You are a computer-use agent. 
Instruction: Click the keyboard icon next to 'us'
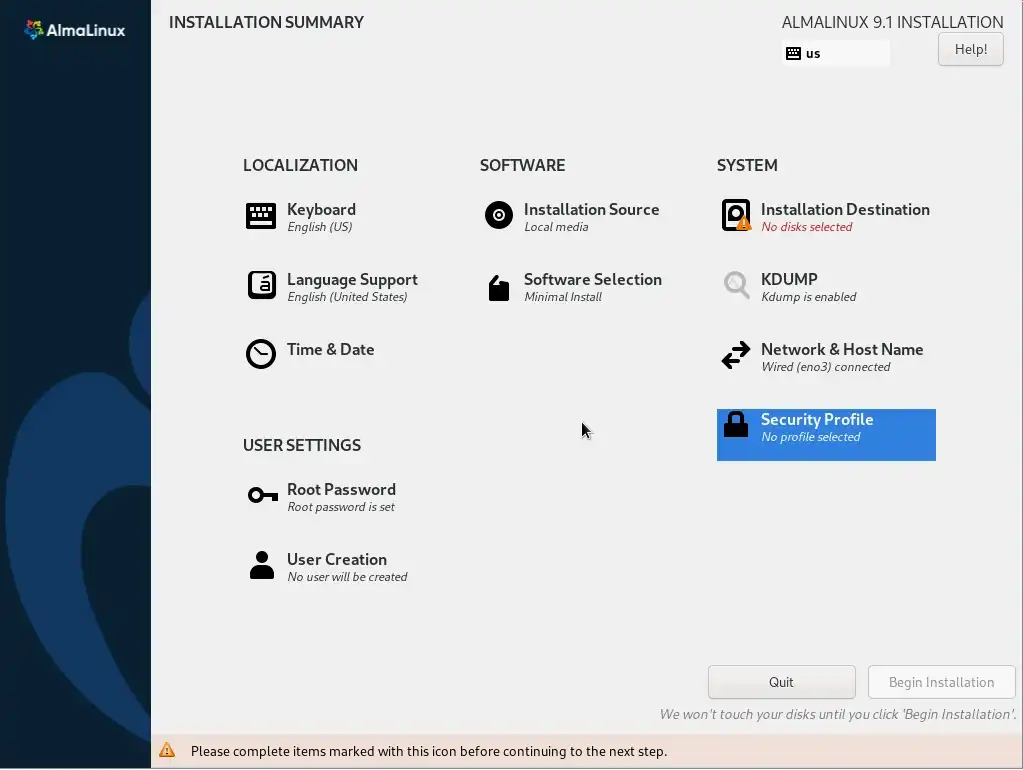(x=793, y=54)
